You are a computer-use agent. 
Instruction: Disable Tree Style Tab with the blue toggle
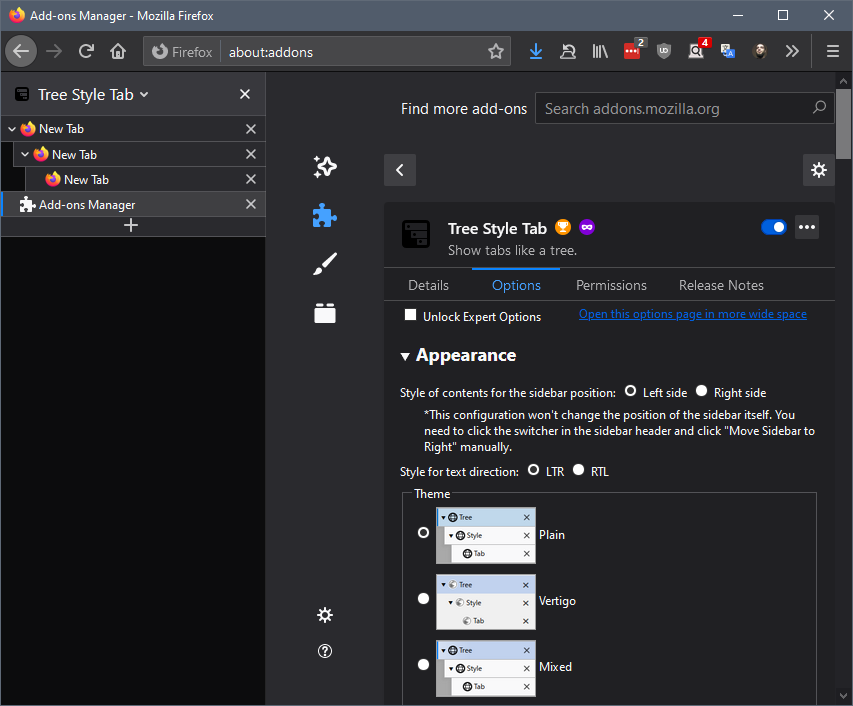pos(774,227)
